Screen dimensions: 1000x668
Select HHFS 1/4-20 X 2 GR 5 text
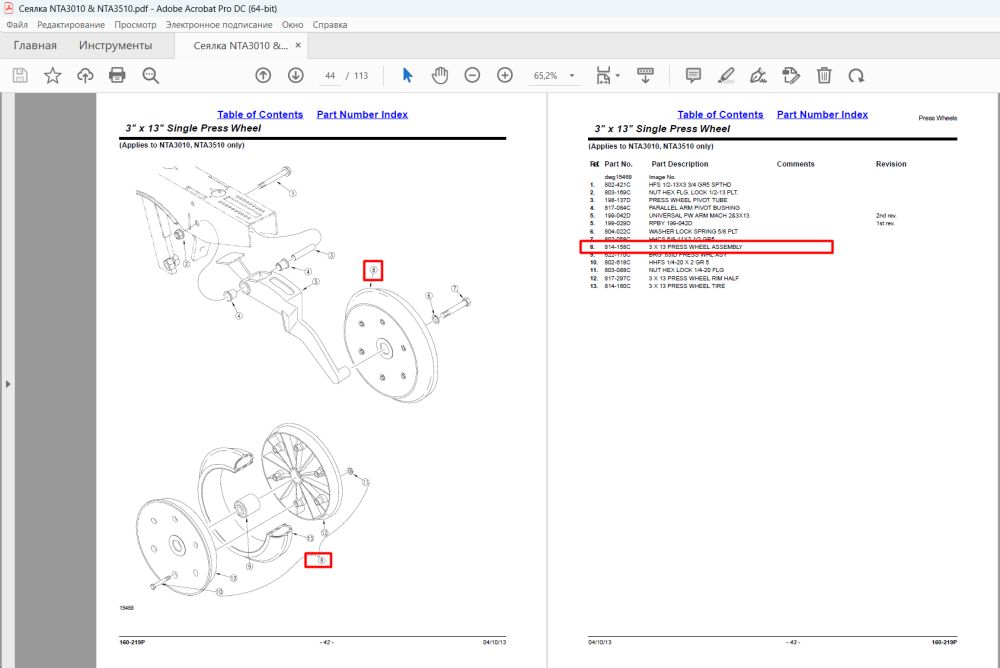(x=679, y=262)
